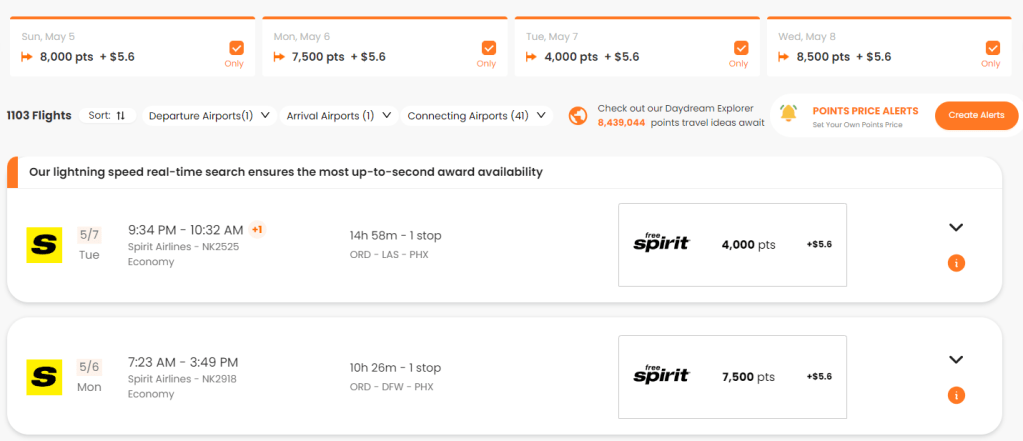Click the Daydream Explorer globe icon
Screen dimensions: 1023x441
tap(577, 115)
